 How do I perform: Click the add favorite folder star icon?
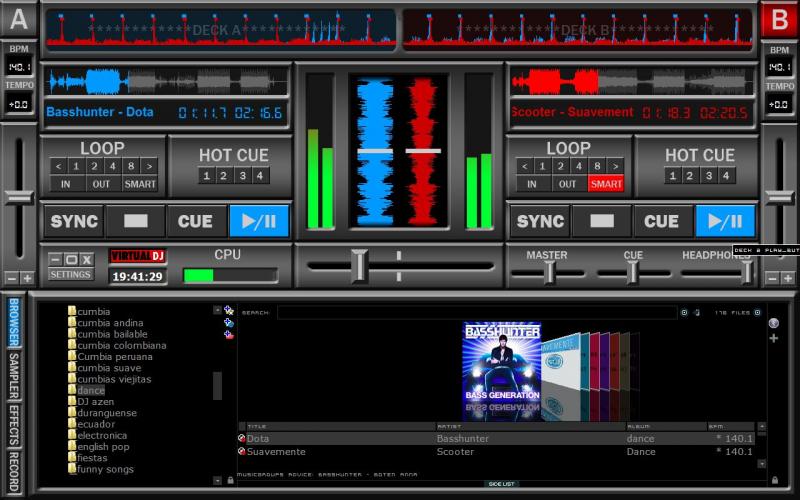(229, 310)
